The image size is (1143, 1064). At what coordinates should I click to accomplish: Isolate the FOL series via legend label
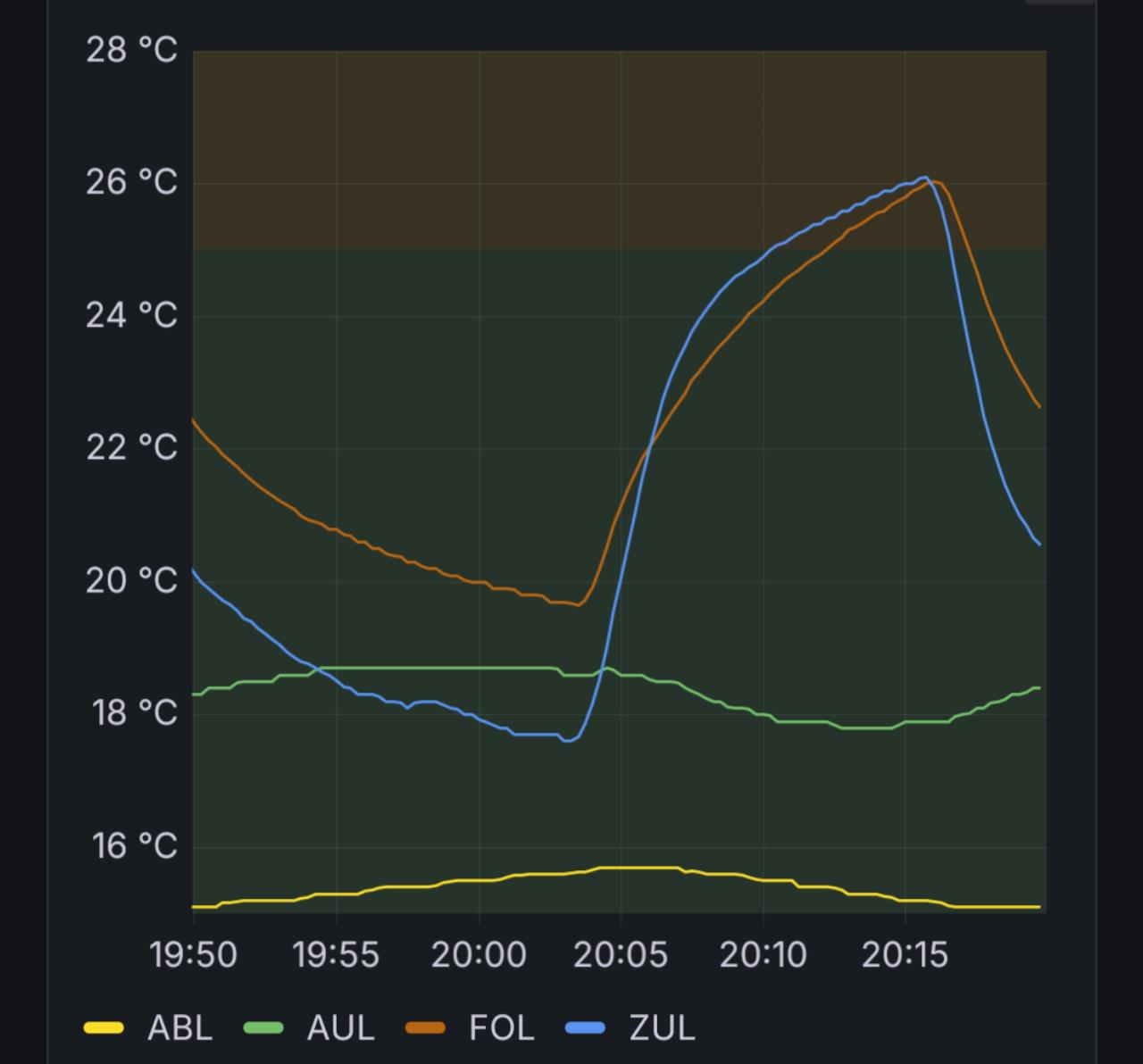501,1027
